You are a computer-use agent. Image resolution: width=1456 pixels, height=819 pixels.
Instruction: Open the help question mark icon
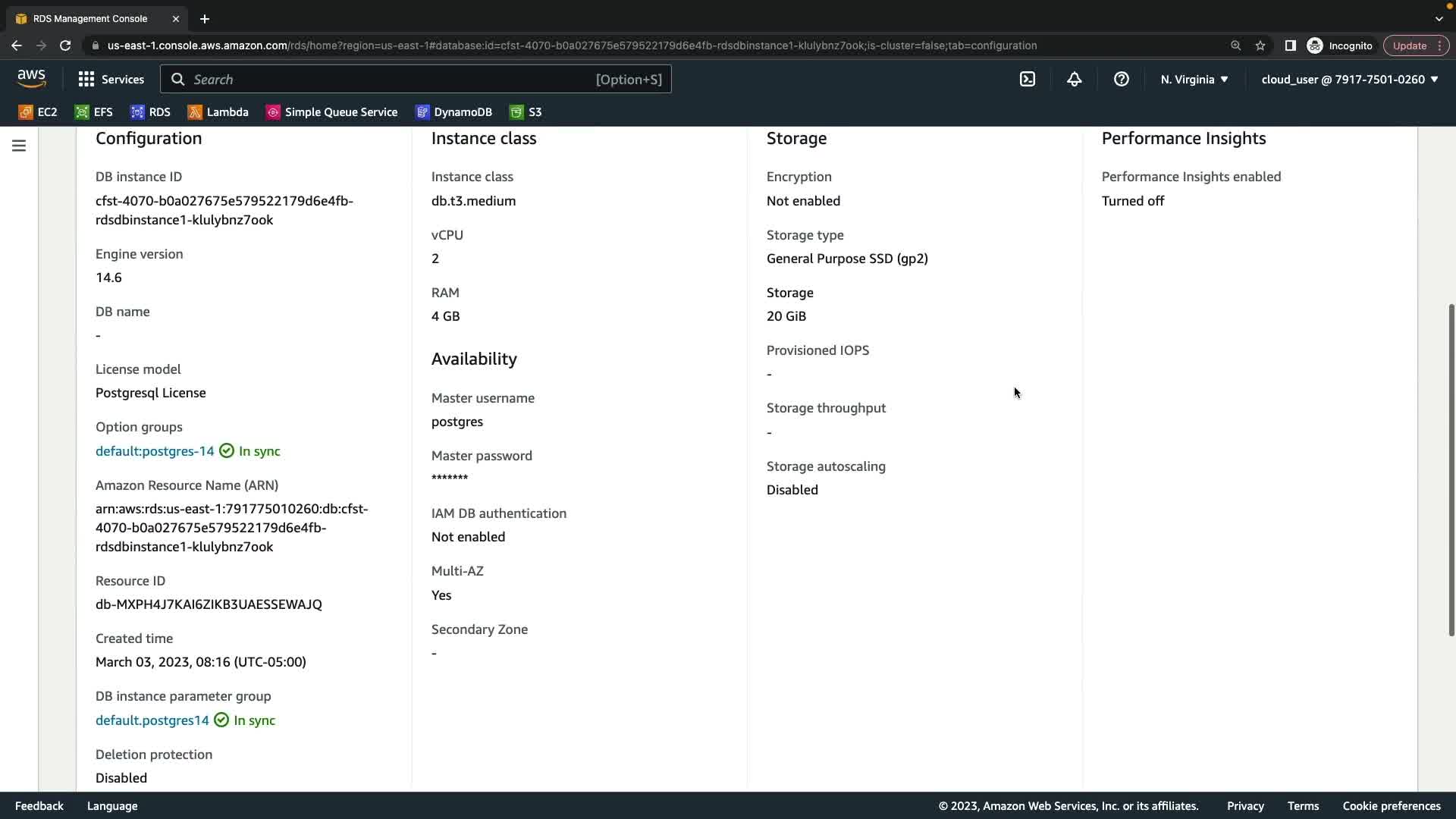tap(1121, 79)
